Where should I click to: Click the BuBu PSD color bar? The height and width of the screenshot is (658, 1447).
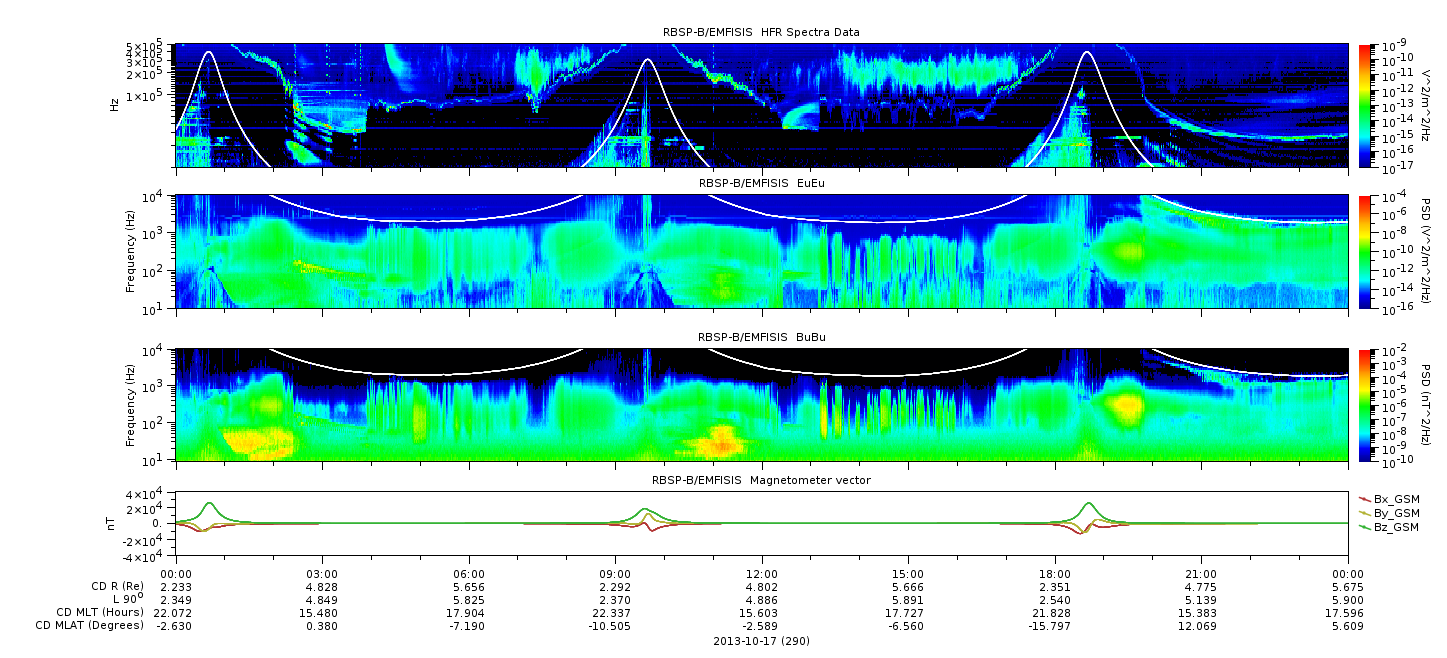(1366, 404)
